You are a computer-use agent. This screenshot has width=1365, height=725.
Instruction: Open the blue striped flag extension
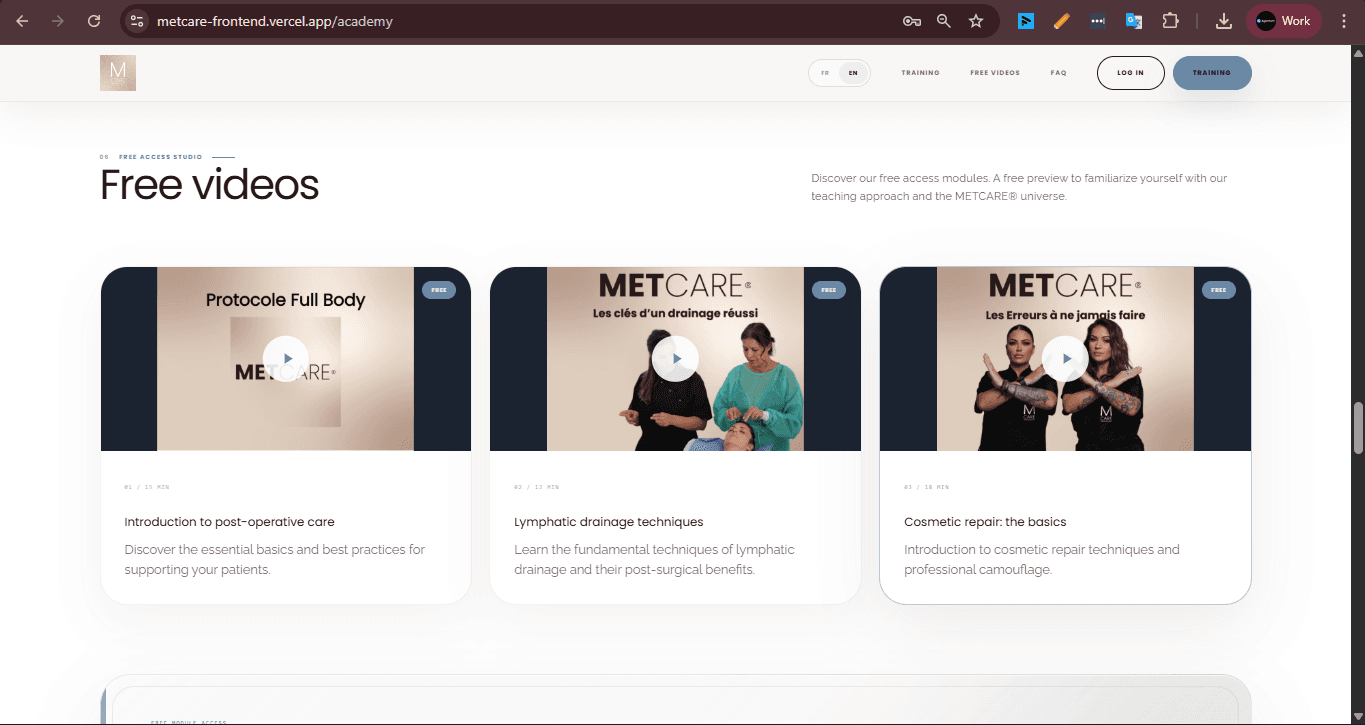pyautogui.click(x=1026, y=21)
